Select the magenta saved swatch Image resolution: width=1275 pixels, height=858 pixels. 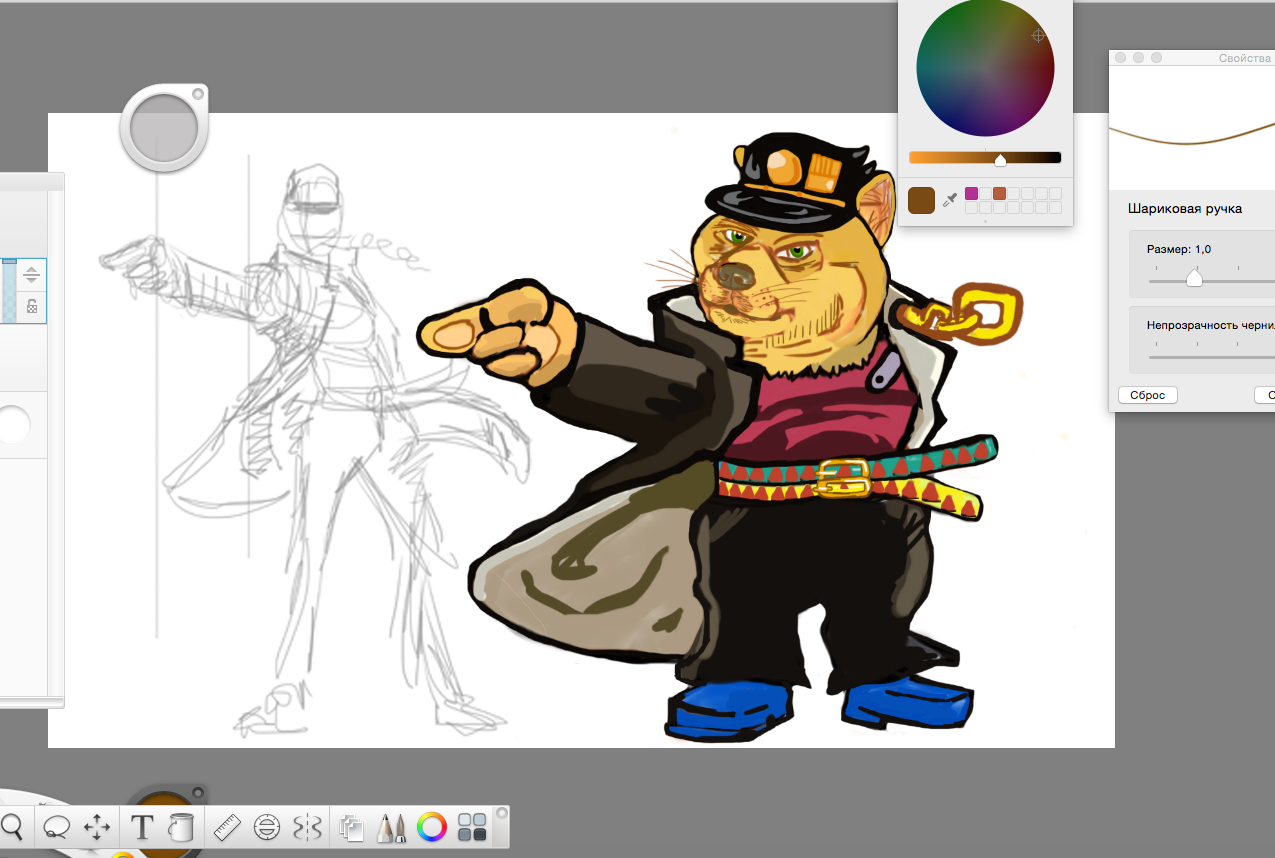(x=971, y=193)
